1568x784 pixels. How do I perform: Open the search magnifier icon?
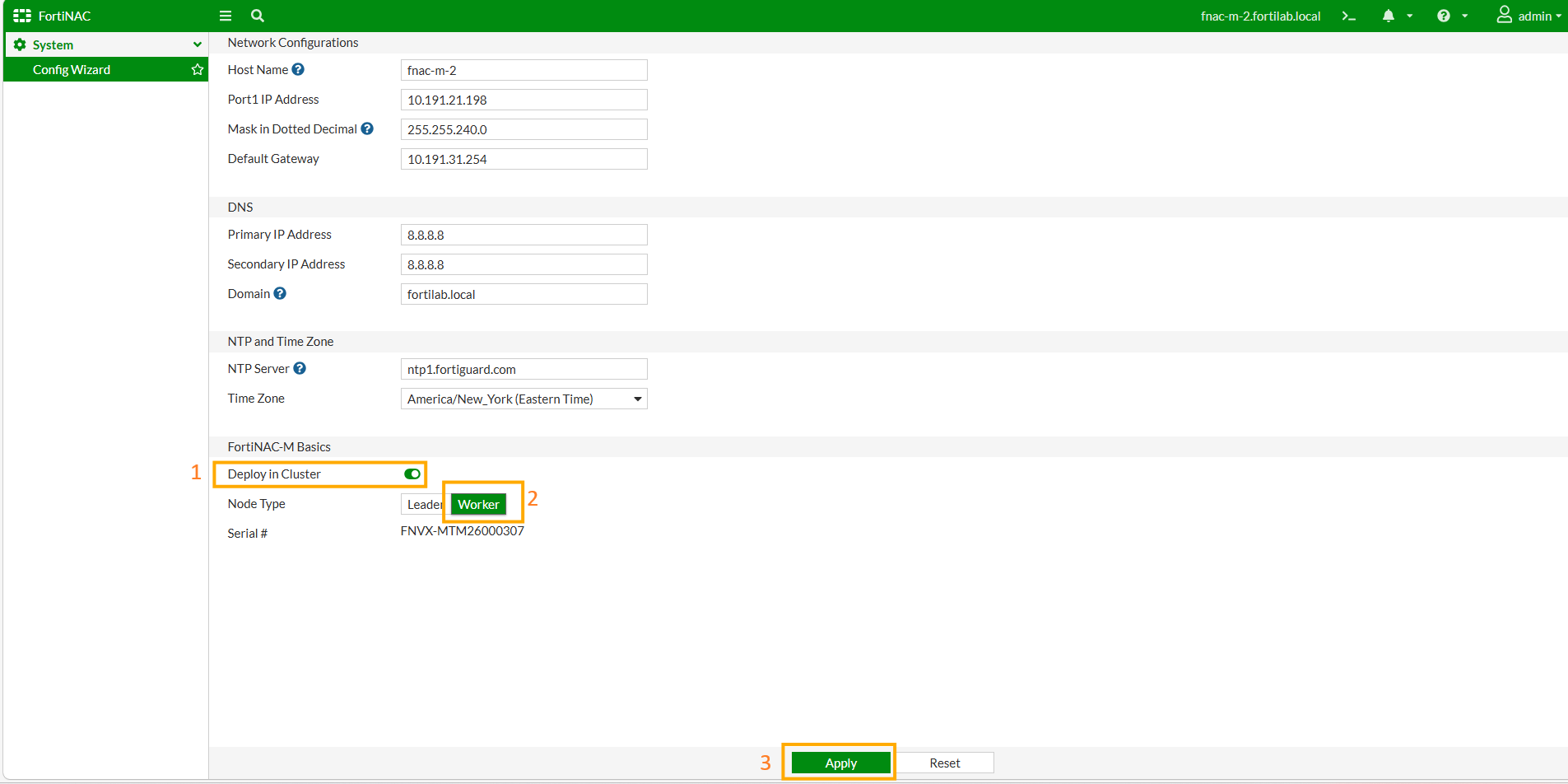258,16
